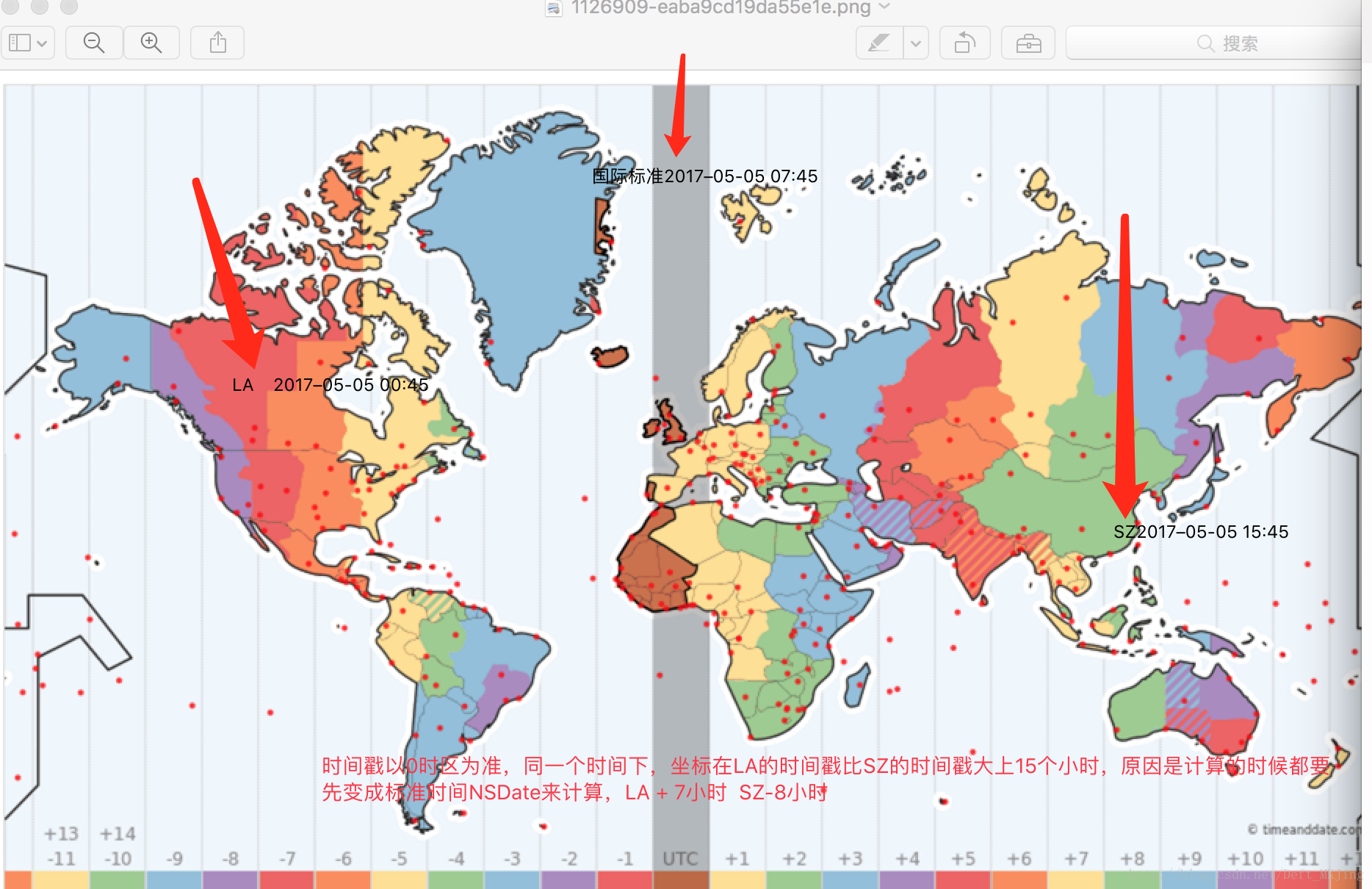Zoom out with the minus magnifier
1372x889 pixels.
click(x=94, y=43)
